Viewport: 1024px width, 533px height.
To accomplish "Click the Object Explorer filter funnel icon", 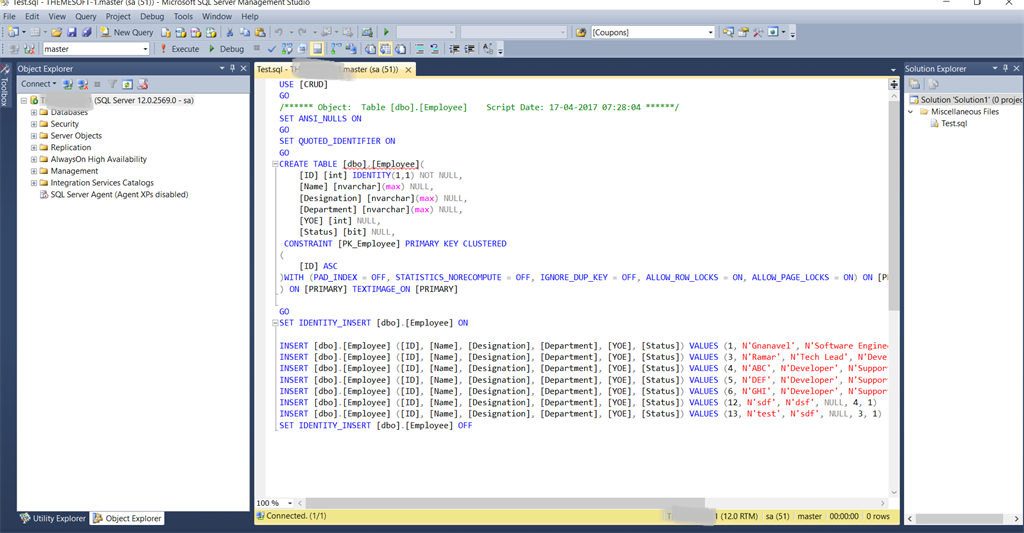I will 113,84.
